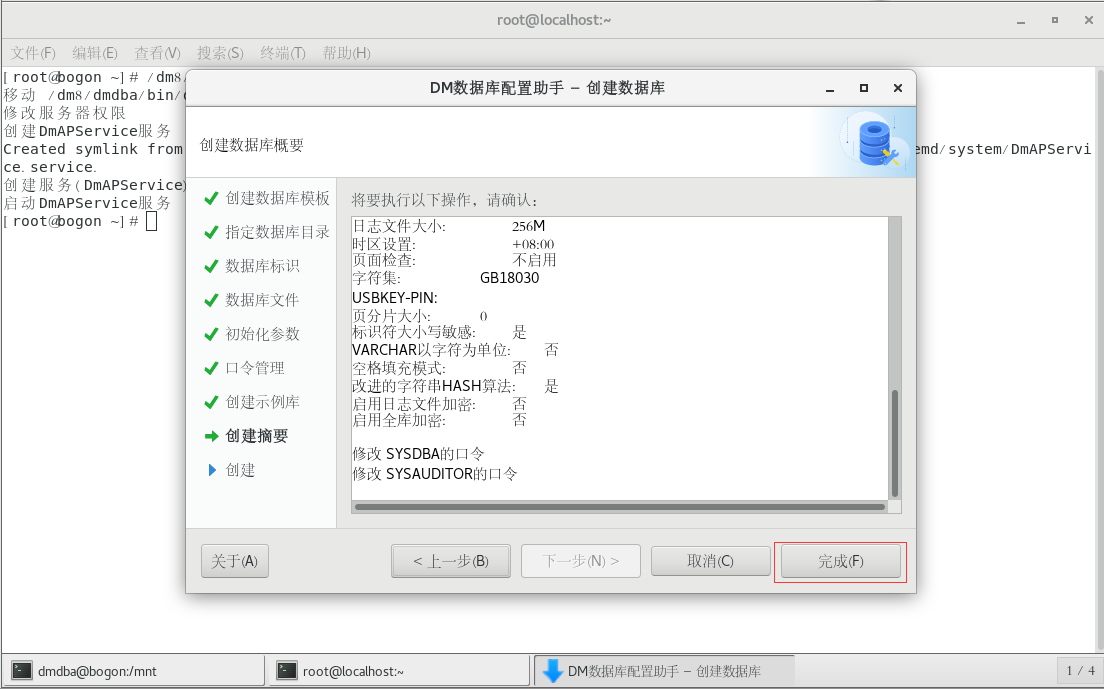Open the 终端(T) terminal menu
Viewport: 1104px width, 690px height.
282,53
